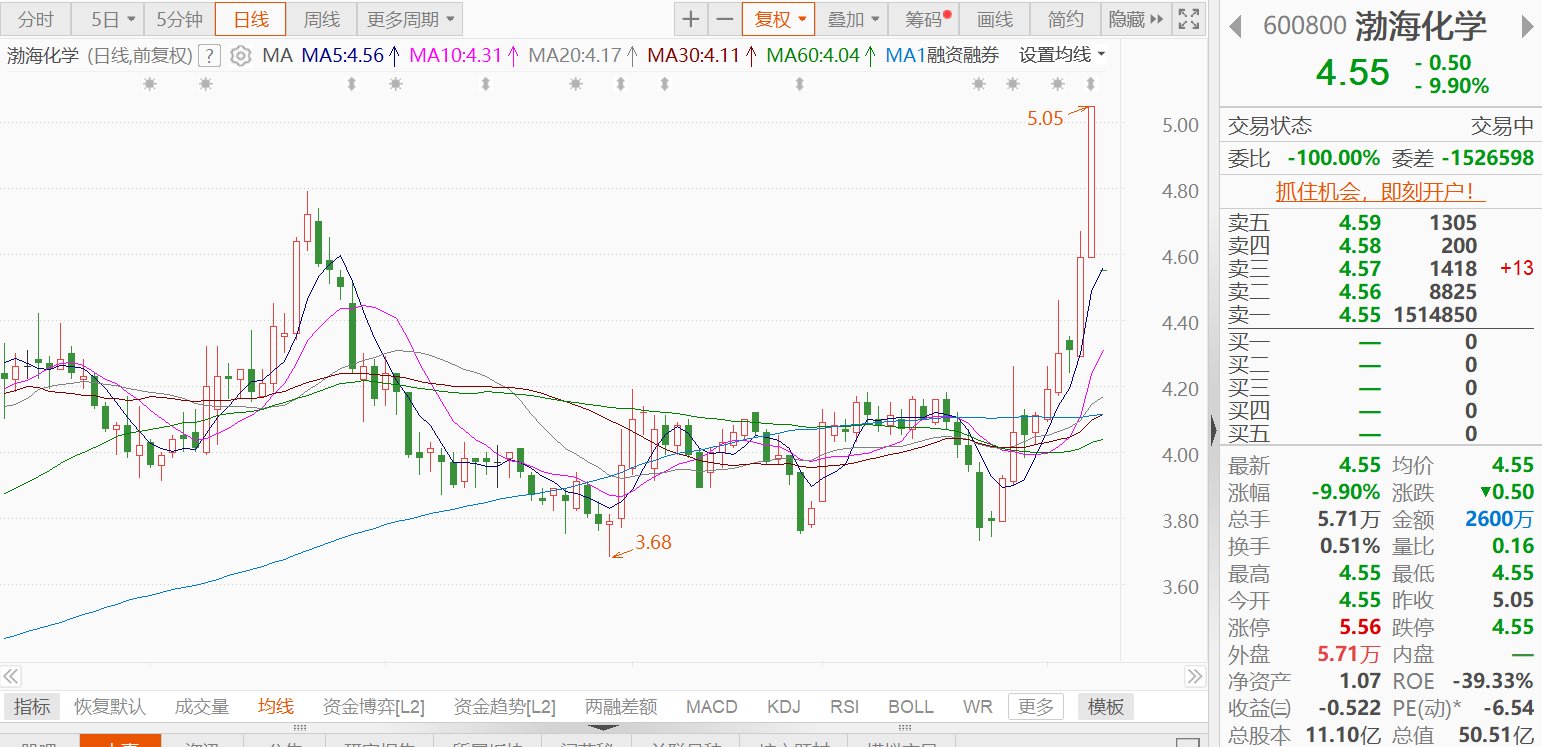
Task: Click the plus zoom-in chart button
Action: pos(691,19)
